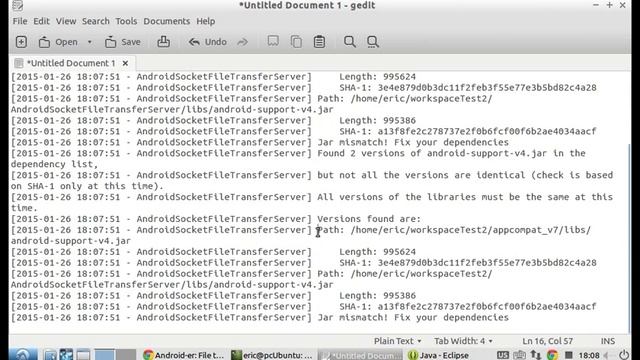Close the Untitled Document 1 tab
Viewport: 640px width, 360px height.
click(125, 63)
